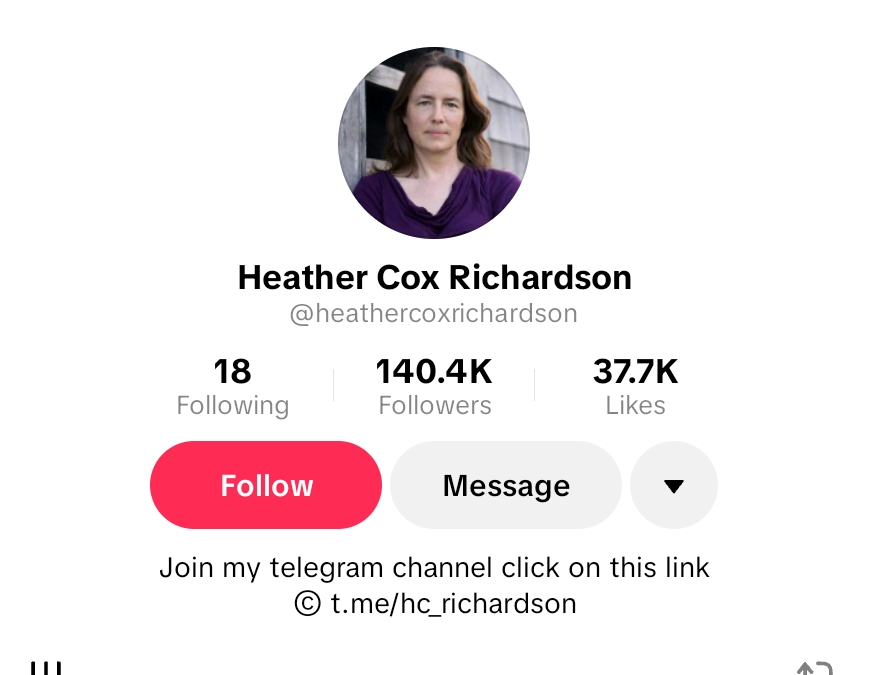
Task: Open the circular profile picture
Action: click(434, 143)
